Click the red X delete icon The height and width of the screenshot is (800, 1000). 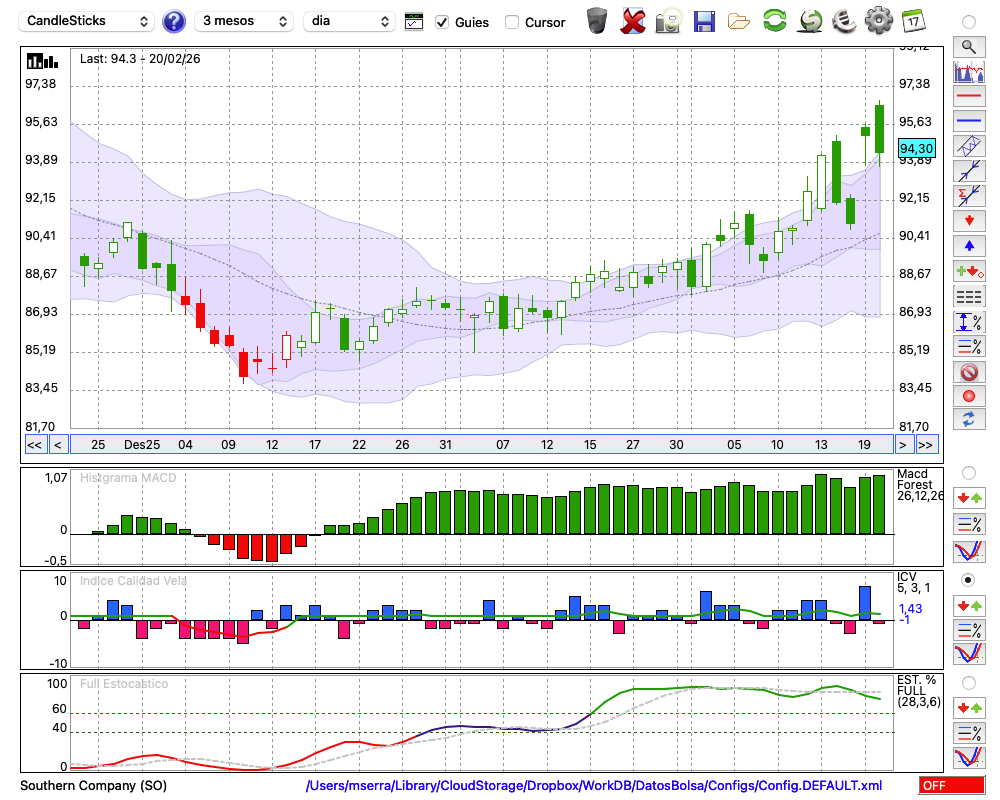pyautogui.click(x=633, y=21)
